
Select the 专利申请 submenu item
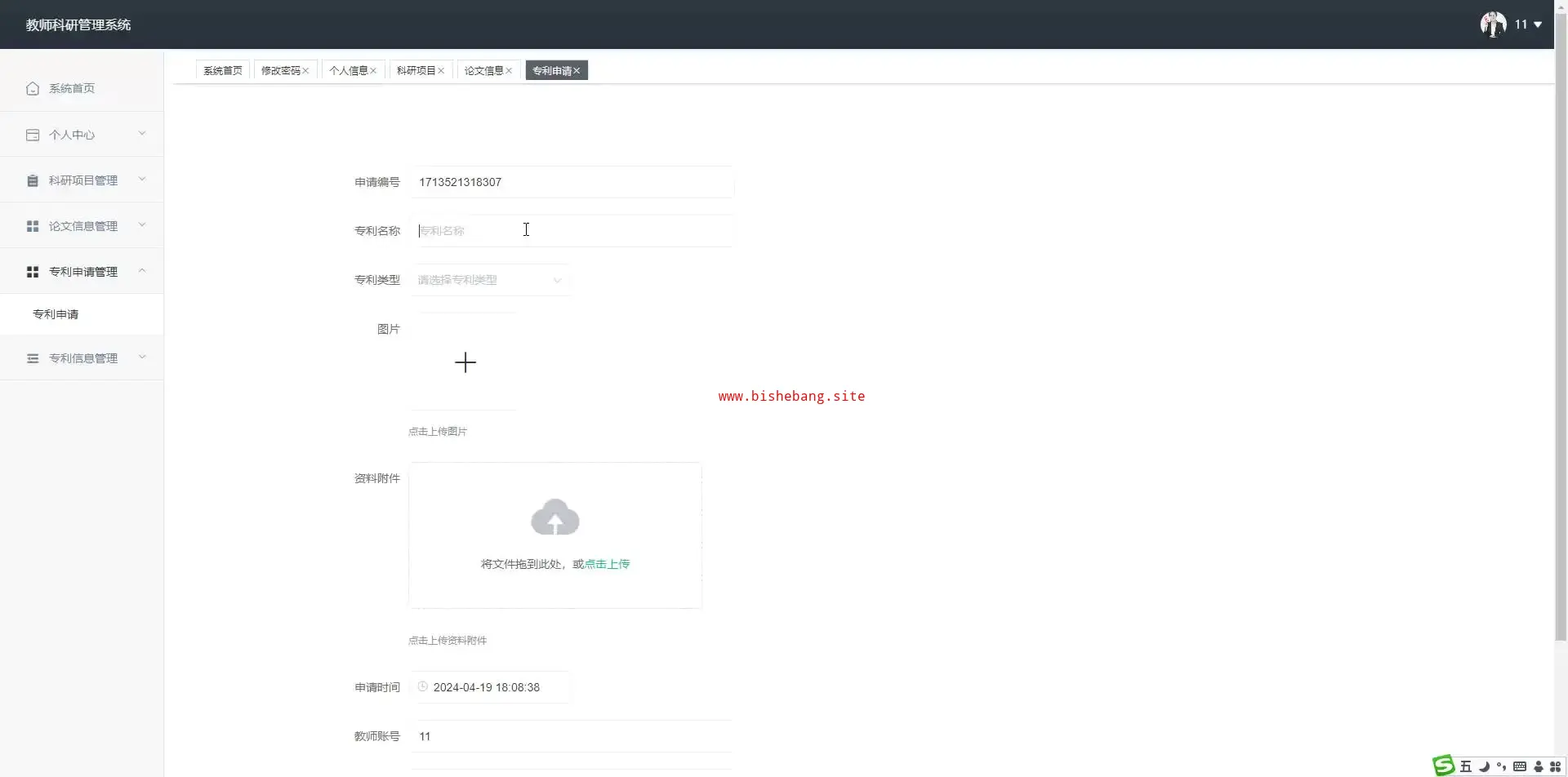(x=82, y=314)
